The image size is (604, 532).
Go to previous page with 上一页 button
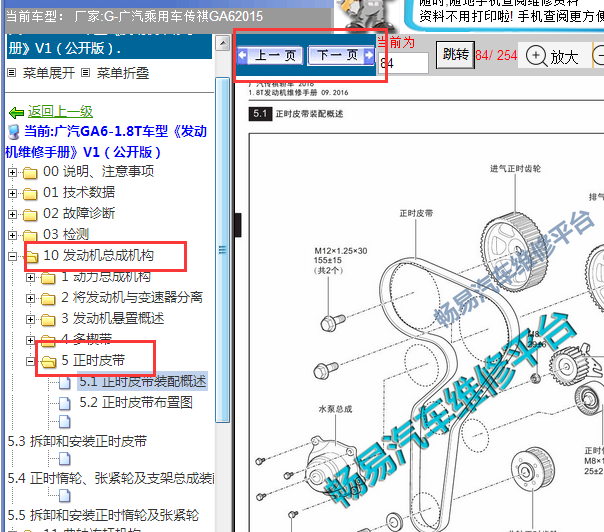pos(271,55)
